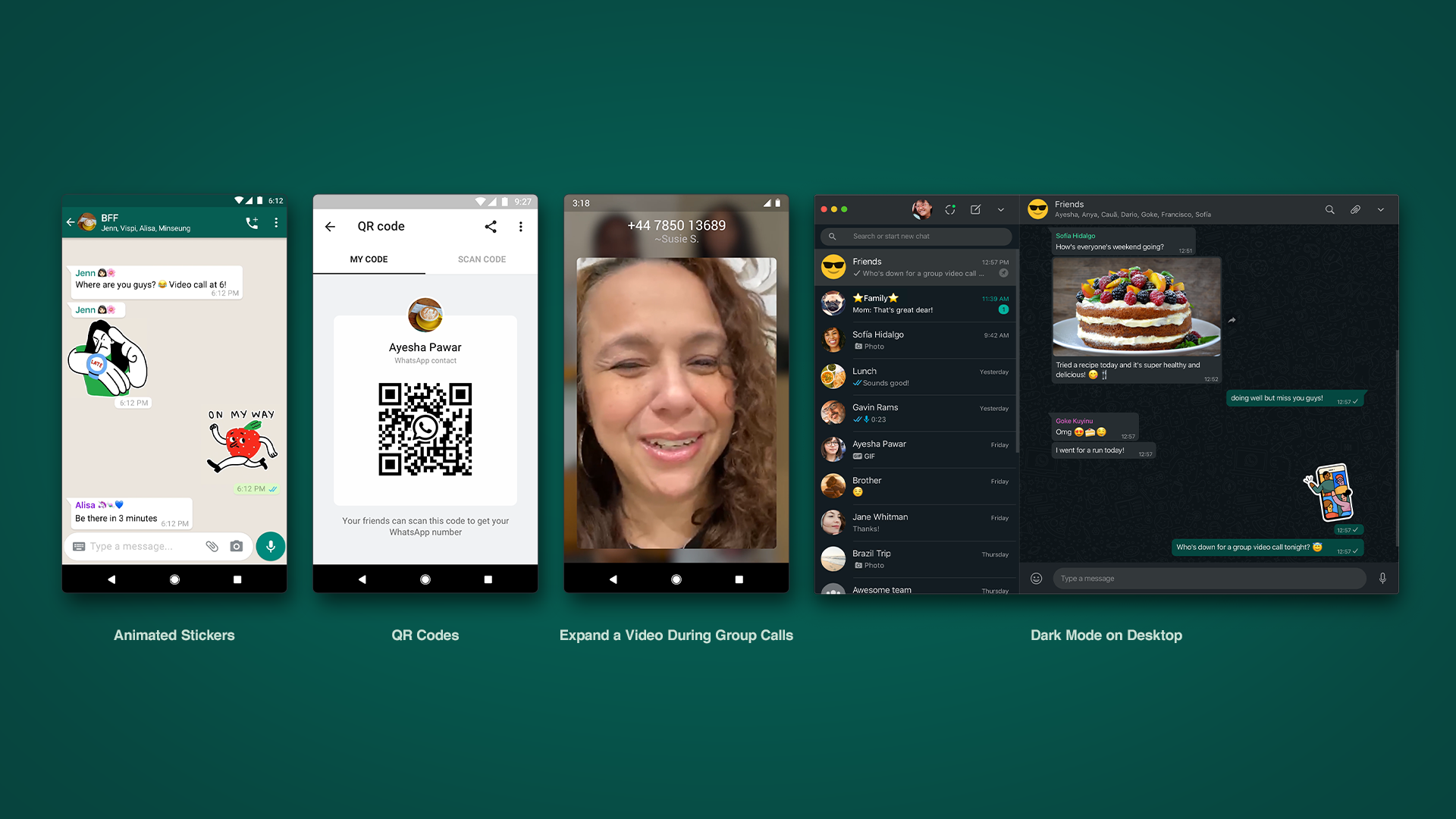Image resolution: width=1456 pixels, height=819 pixels.
Task: Click the back arrow on QR code screen
Action: point(331,226)
